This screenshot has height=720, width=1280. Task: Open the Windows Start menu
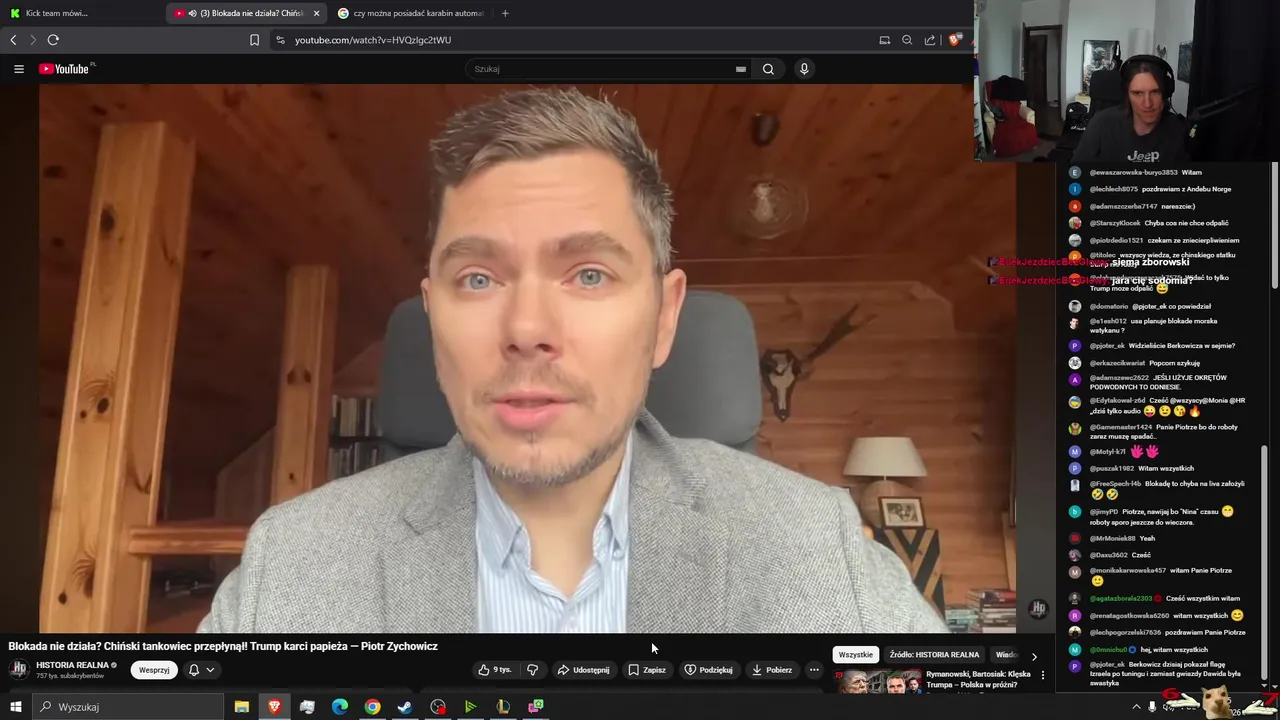tap(15, 707)
